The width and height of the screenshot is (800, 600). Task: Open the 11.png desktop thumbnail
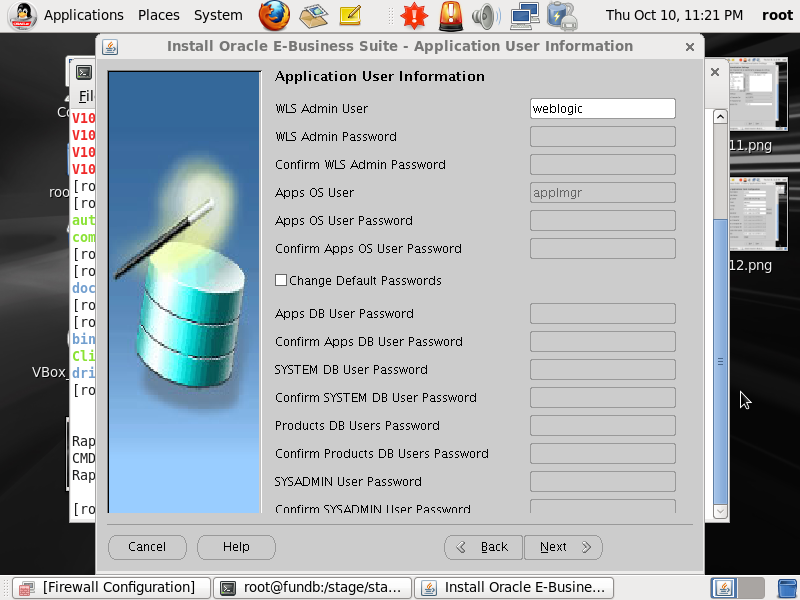tap(758, 94)
